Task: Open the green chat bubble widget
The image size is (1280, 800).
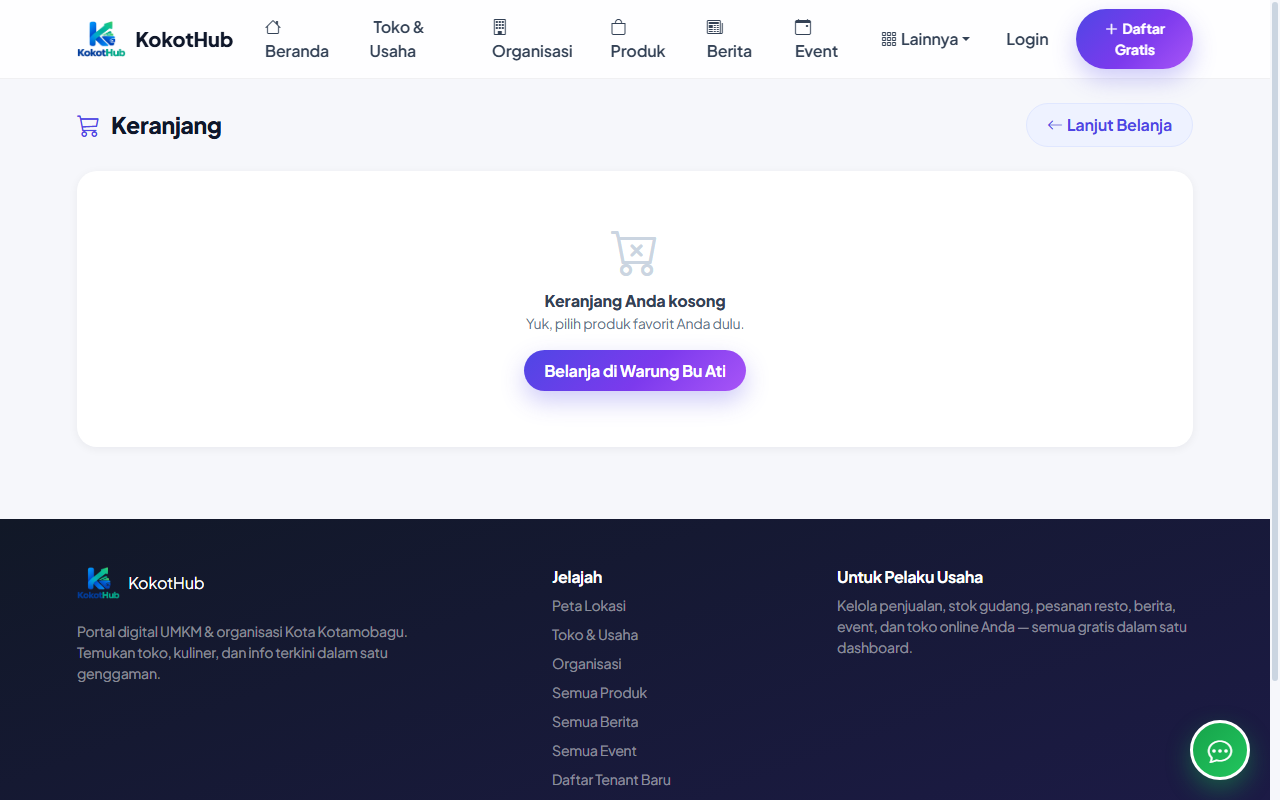Action: 1220,750
